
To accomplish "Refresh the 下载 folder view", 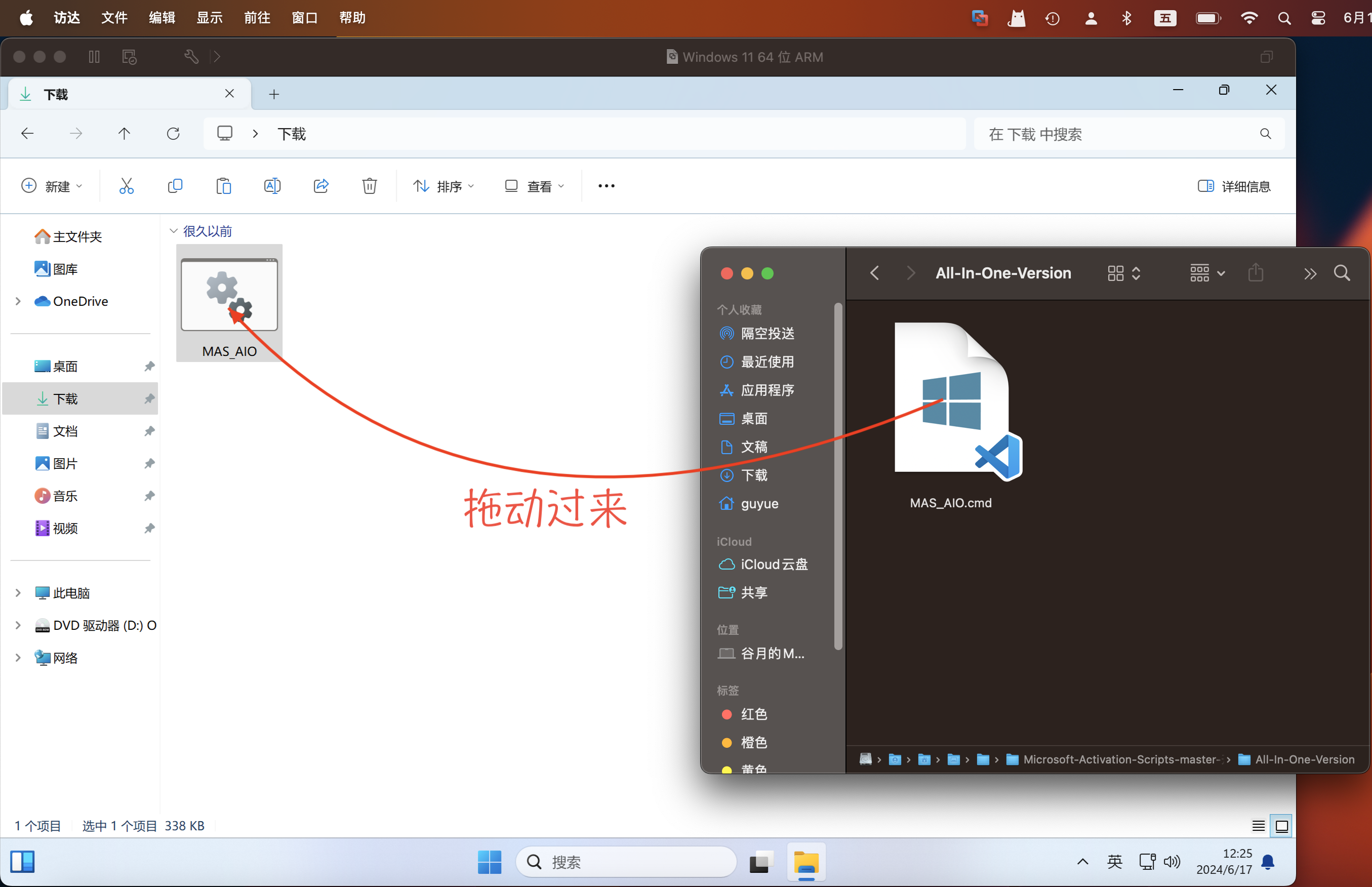I will [173, 134].
